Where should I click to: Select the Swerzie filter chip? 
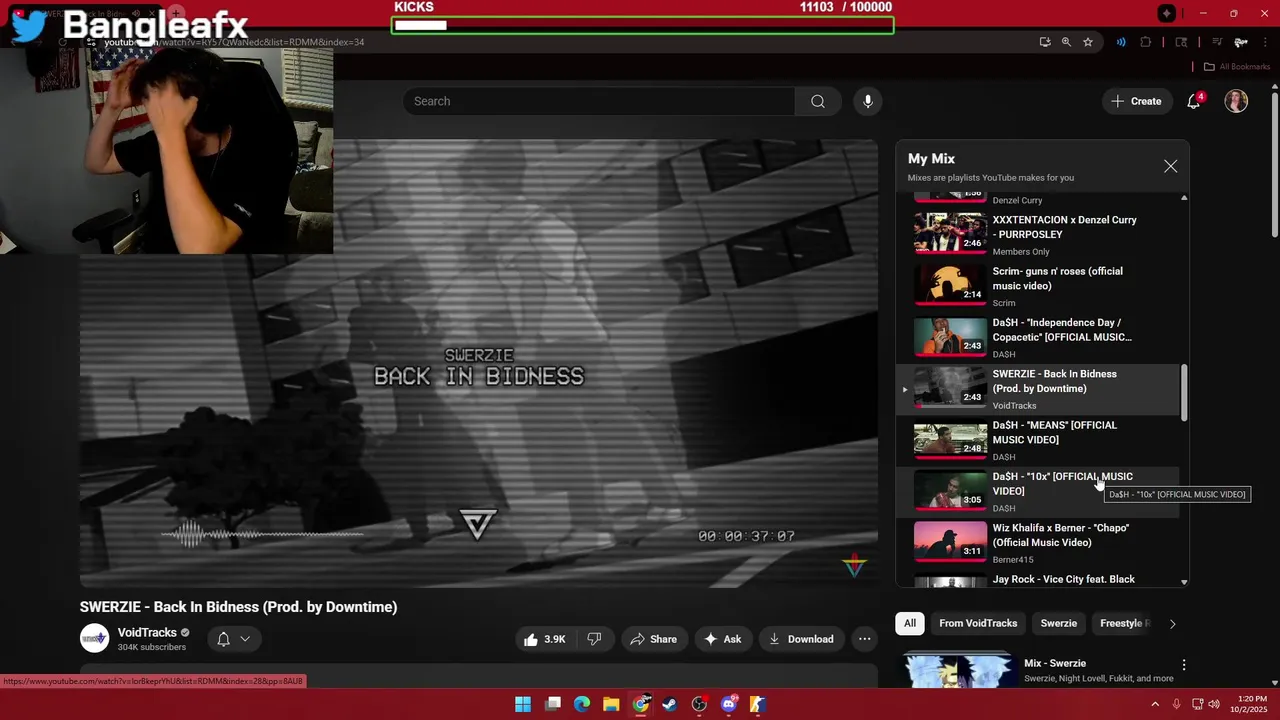point(1058,623)
